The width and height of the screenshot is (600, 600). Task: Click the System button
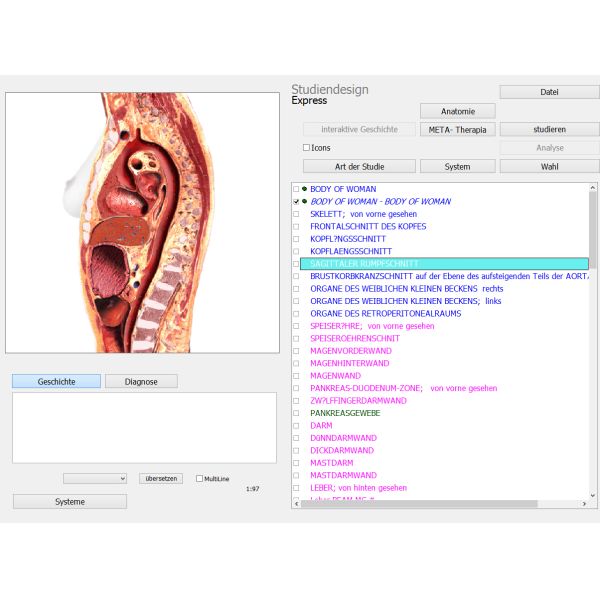pos(457,166)
